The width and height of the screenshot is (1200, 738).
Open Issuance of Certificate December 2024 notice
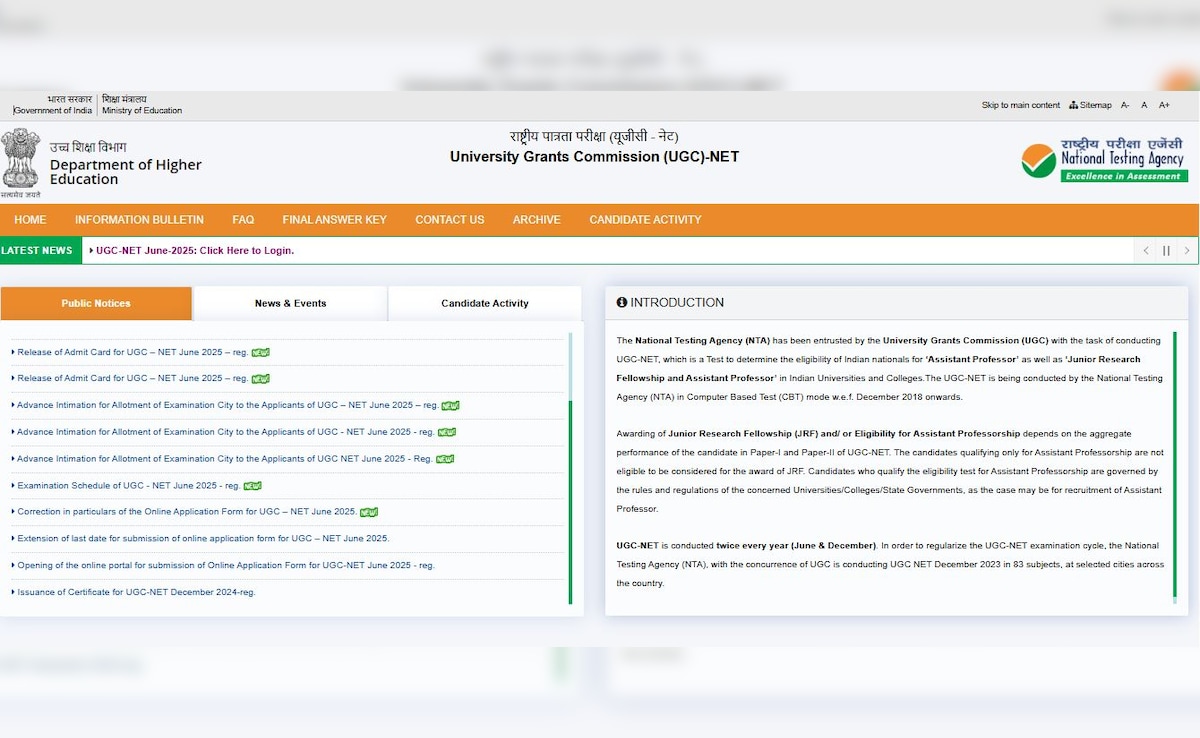coord(136,592)
